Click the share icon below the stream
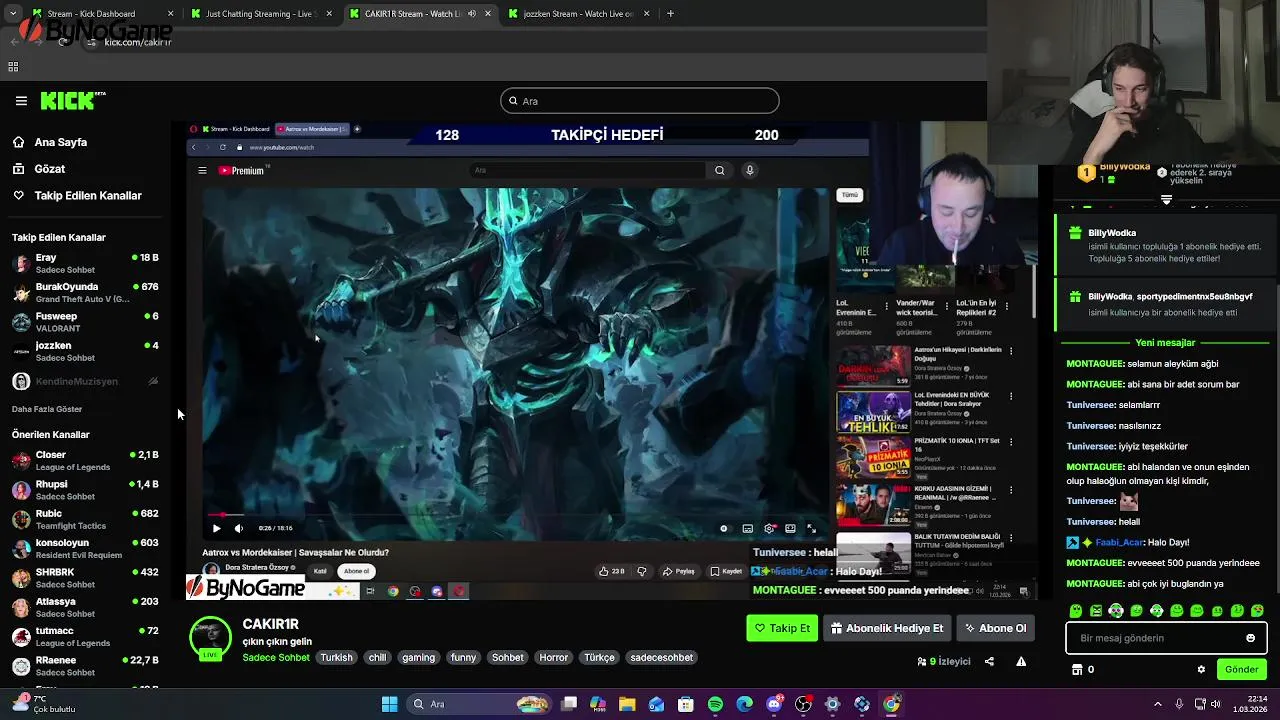 click(989, 661)
